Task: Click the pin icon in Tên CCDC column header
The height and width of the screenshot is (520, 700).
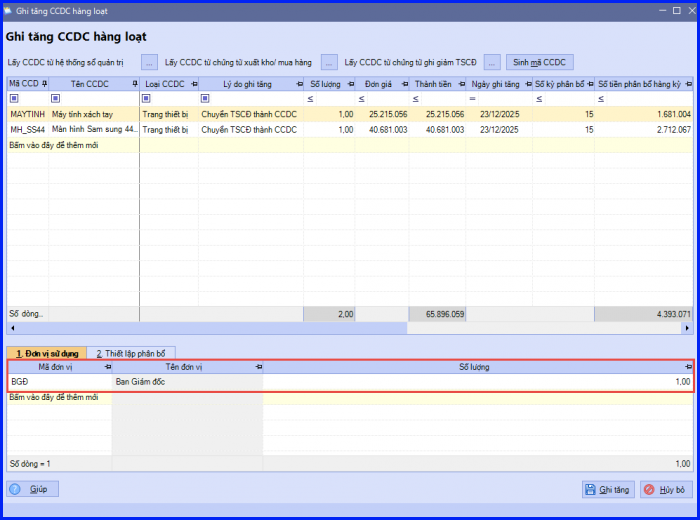Action: click(x=134, y=83)
